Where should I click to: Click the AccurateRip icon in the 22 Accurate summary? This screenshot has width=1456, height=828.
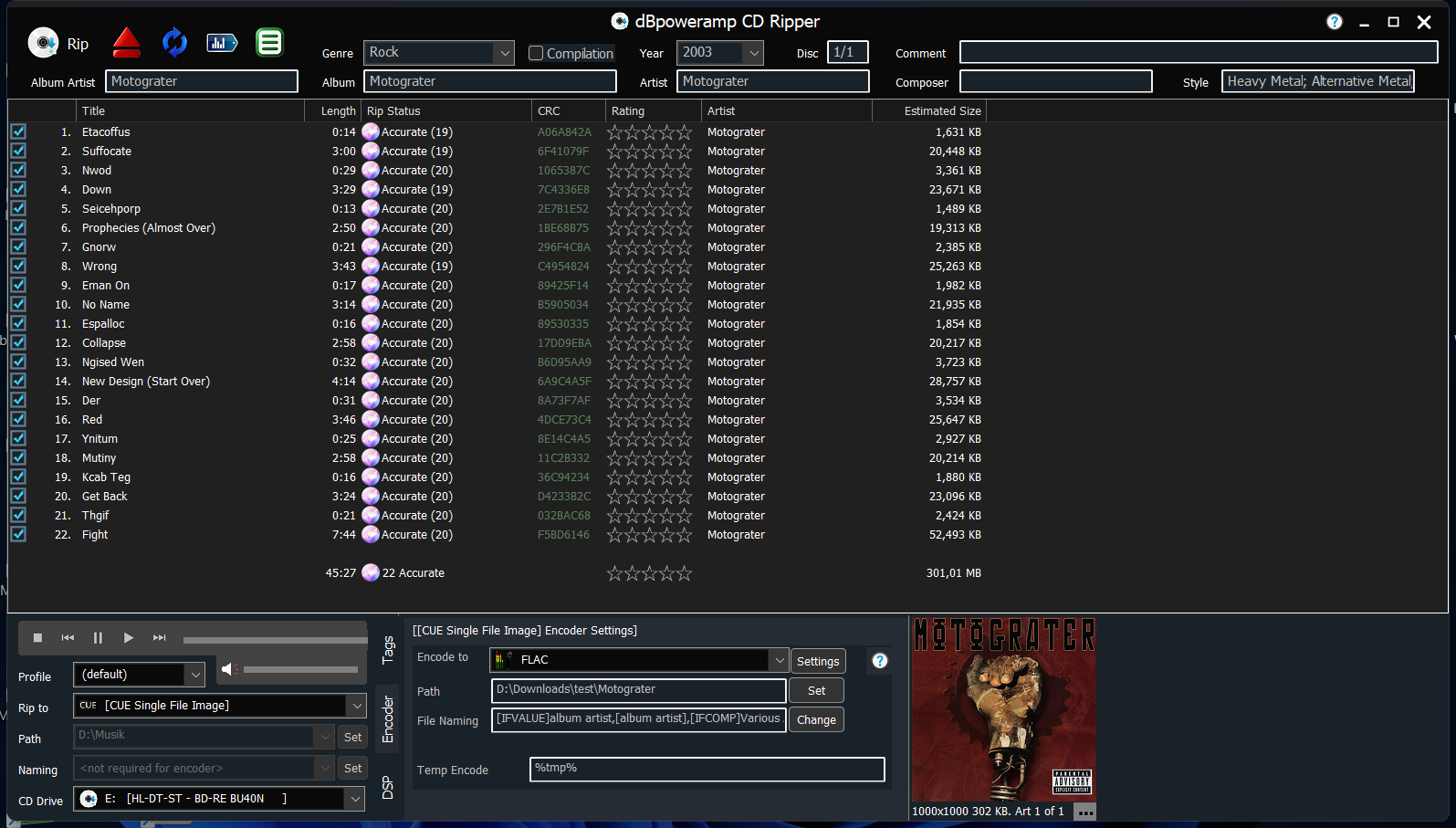click(371, 572)
